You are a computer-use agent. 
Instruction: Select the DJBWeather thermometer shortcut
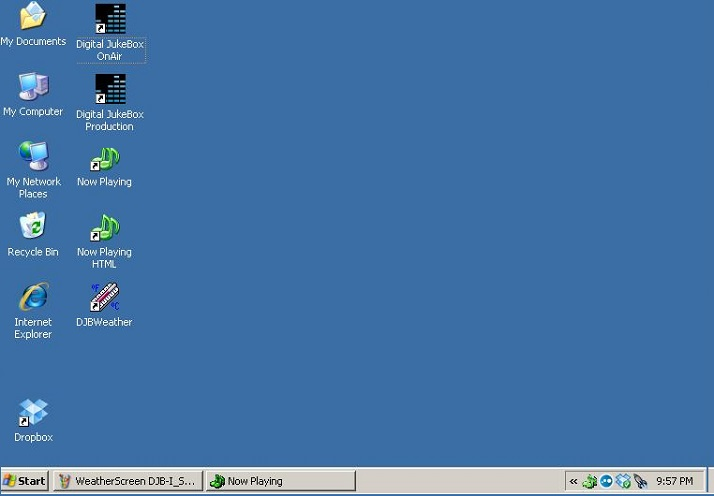[105, 298]
